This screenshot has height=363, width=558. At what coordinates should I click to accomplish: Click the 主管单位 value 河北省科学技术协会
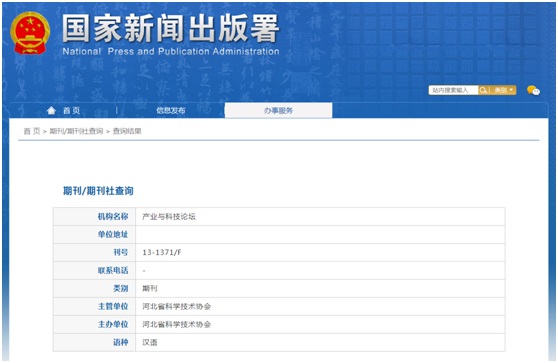[177, 306]
